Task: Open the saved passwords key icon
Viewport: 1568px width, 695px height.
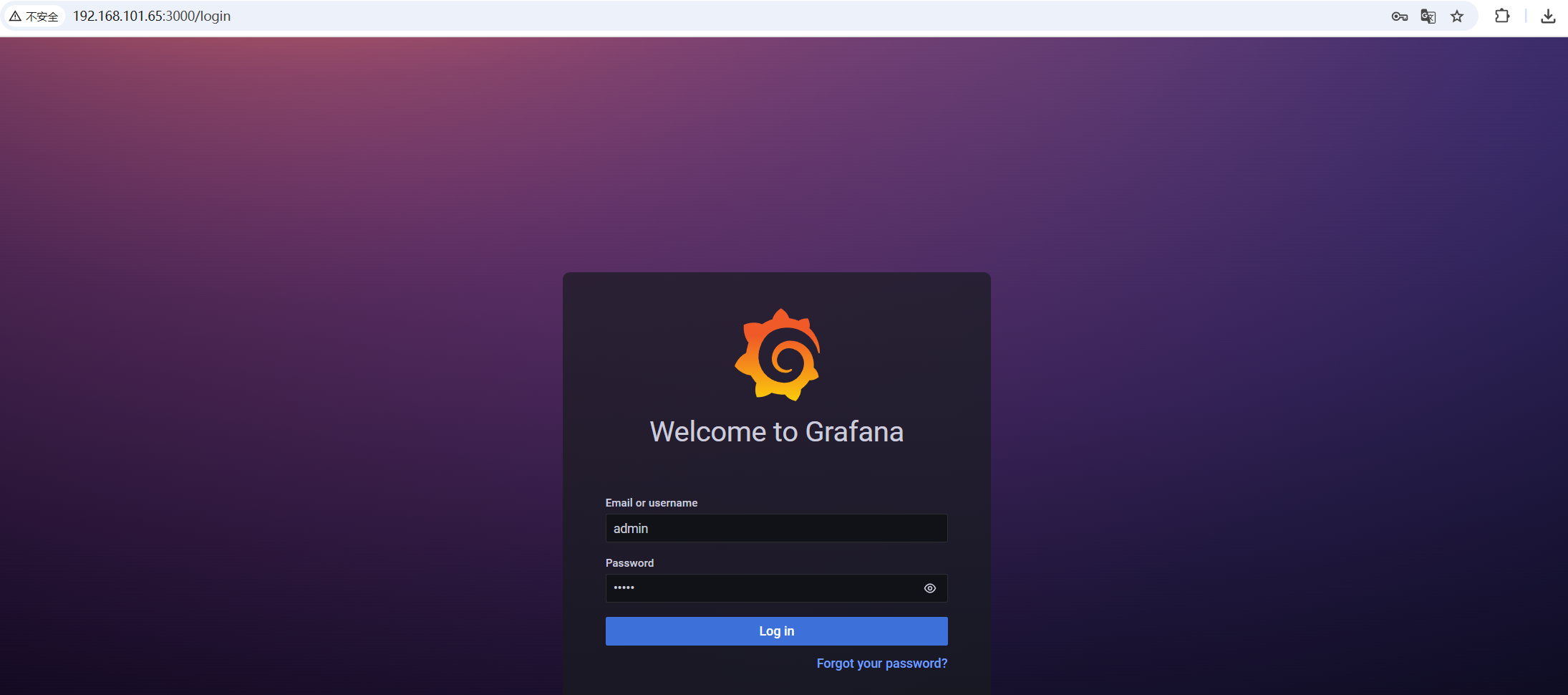Action: (x=1399, y=16)
